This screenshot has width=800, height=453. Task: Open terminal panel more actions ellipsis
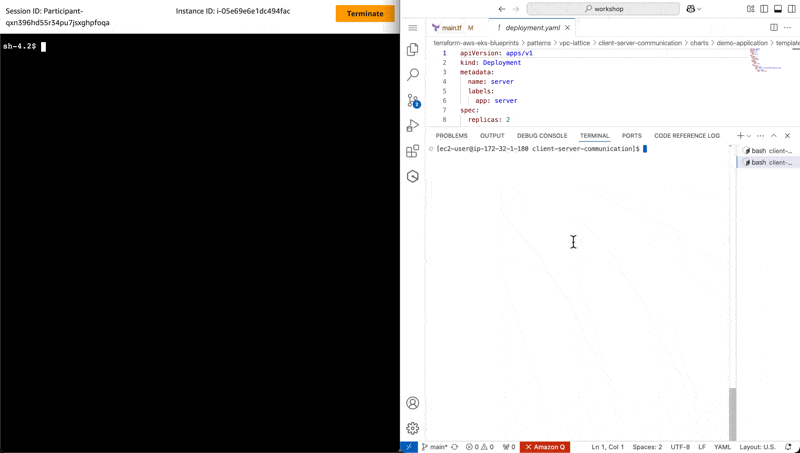(760, 136)
